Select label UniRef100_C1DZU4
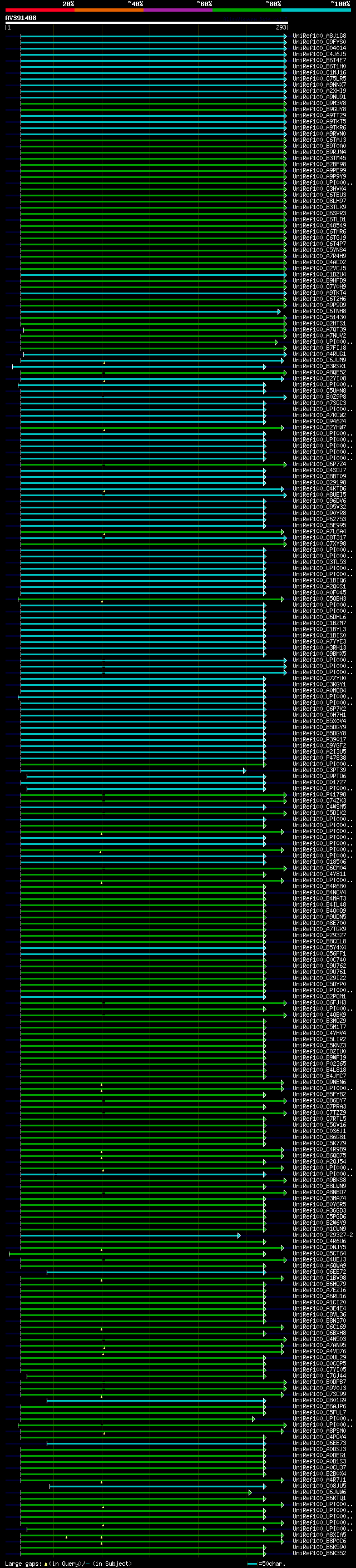356x1568 pixels. click(319, 275)
